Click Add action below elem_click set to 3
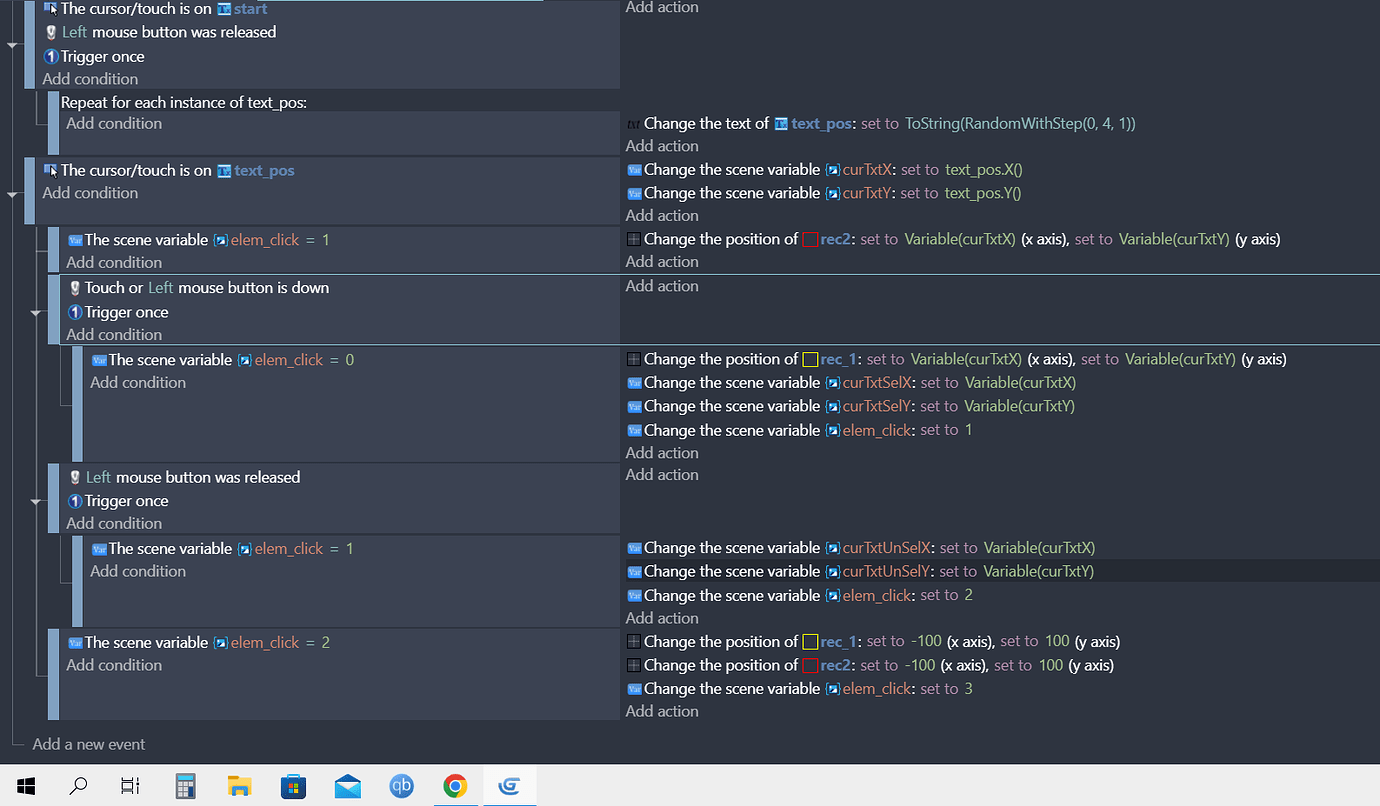This screenshot has height=806, width=1380. [662, 711]
